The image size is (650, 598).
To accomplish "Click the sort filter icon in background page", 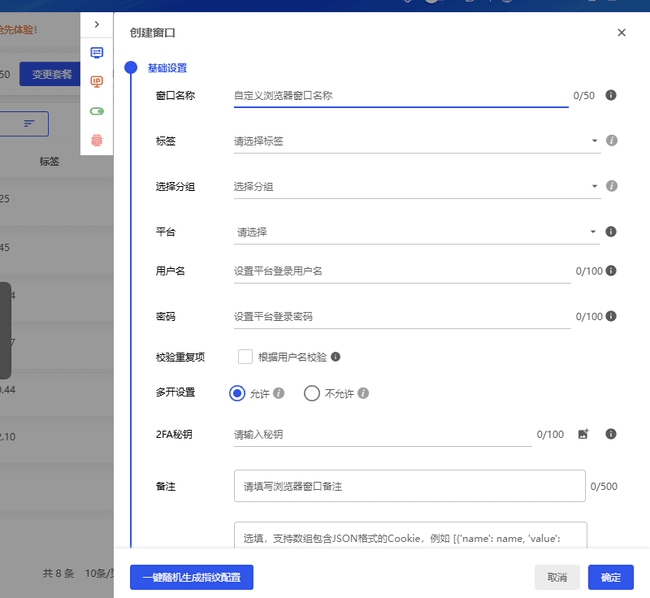I will click(x=29, y=123).
